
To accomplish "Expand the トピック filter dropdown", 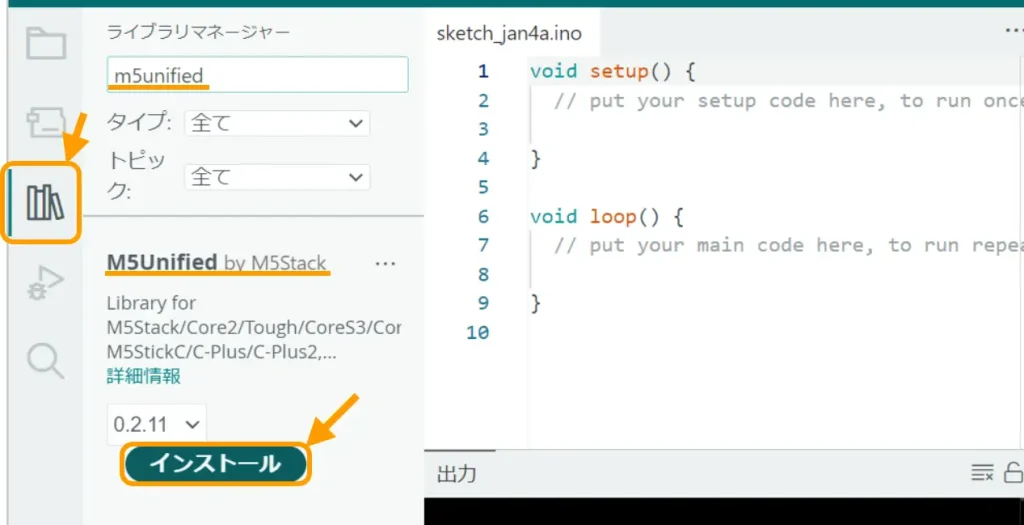I will [x=277, y=177].
